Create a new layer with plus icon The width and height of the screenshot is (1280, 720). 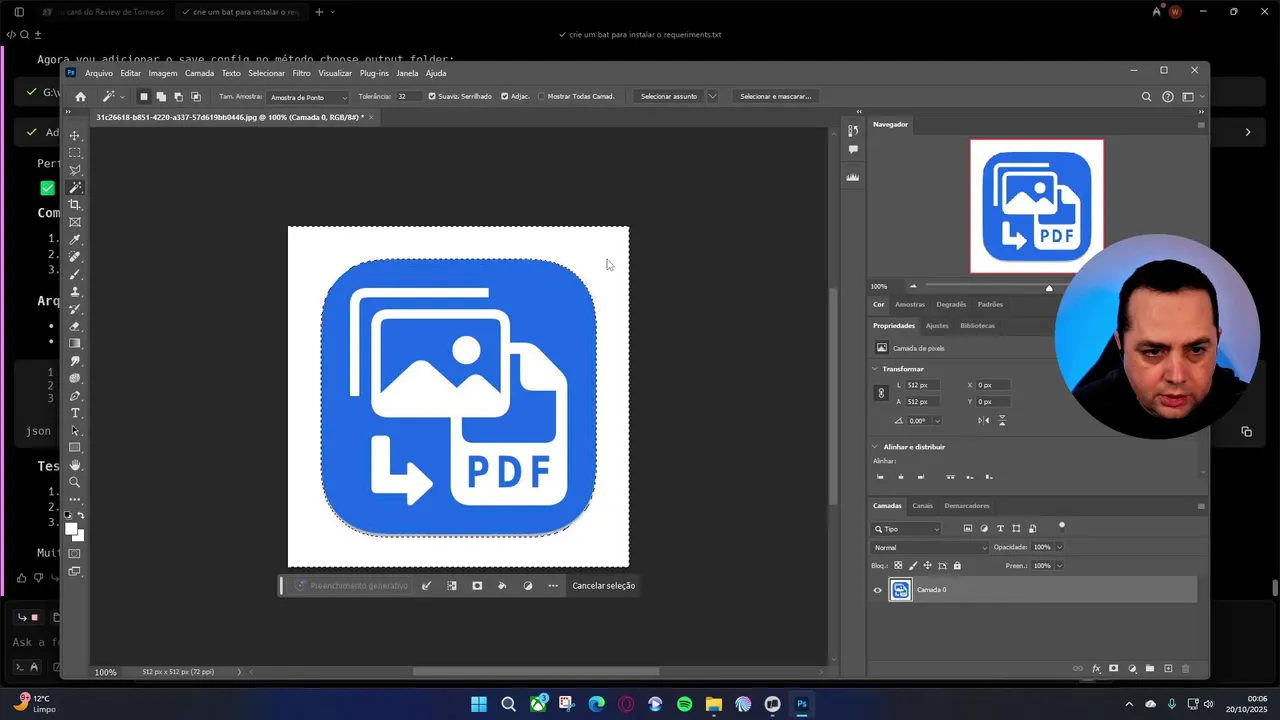click(1168, 668)
